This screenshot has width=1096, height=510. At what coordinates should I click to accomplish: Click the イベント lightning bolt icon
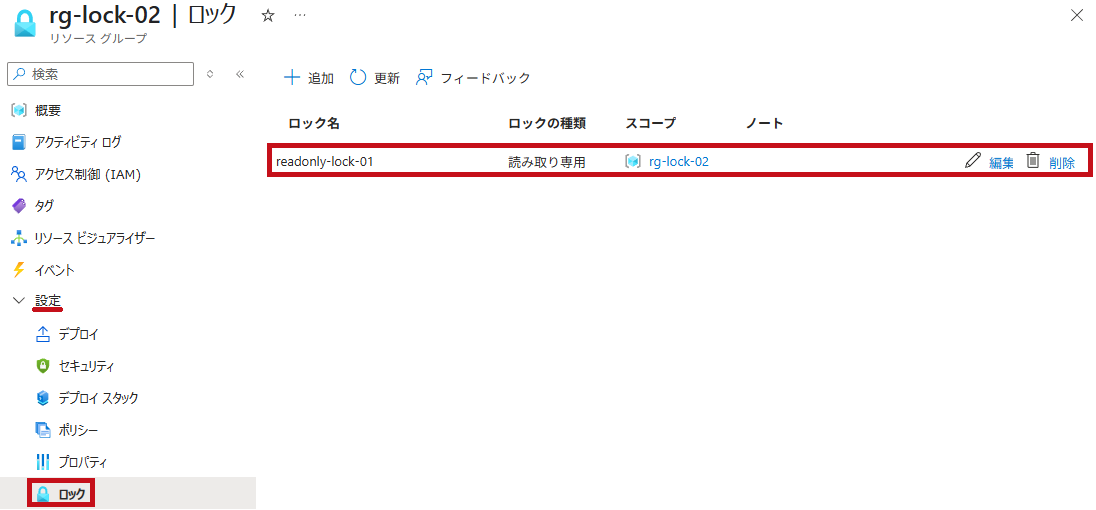click(x=19, y=270)
